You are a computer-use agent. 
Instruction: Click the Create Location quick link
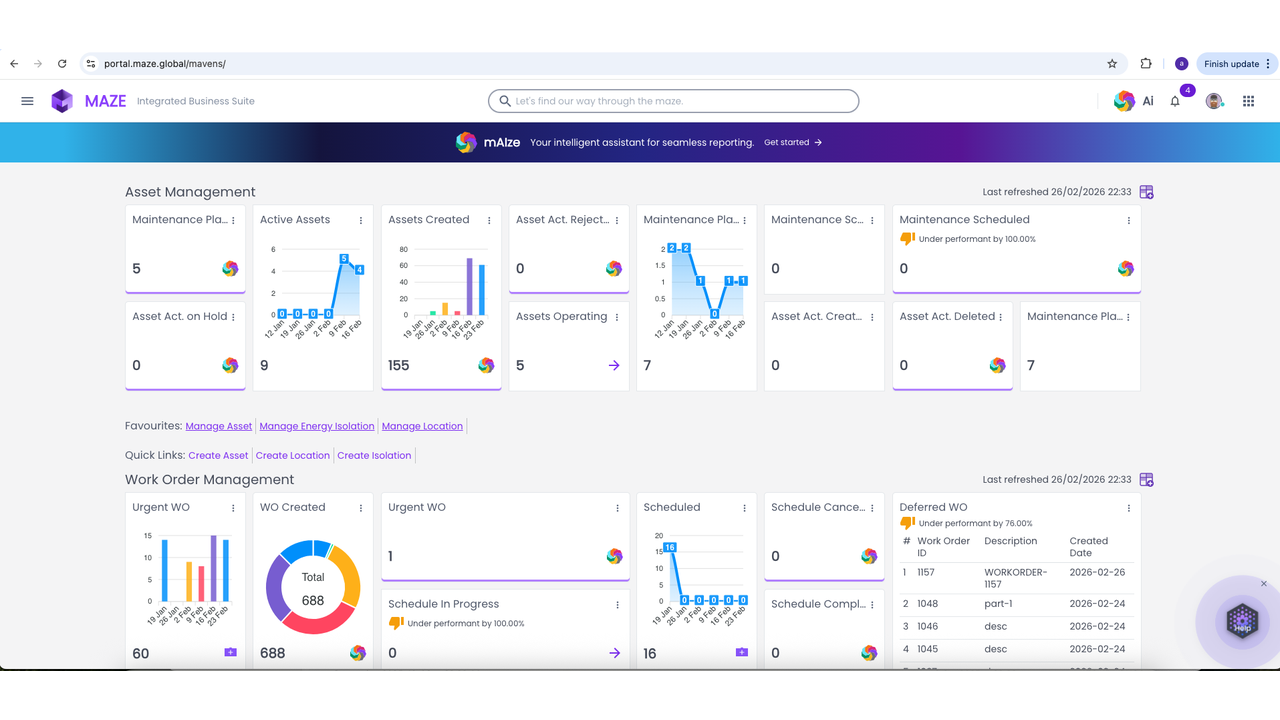(293, 455)
